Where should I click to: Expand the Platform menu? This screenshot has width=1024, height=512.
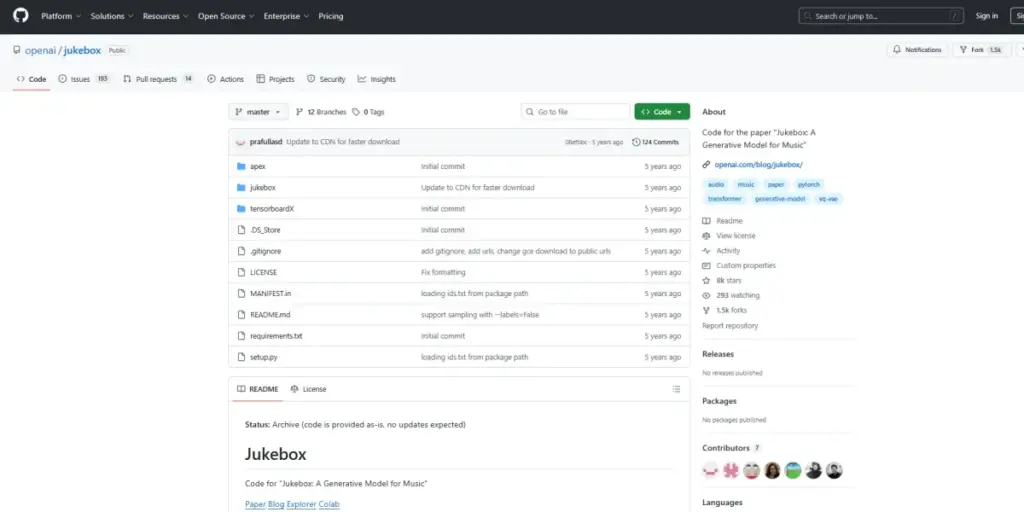tap(61, 16)
